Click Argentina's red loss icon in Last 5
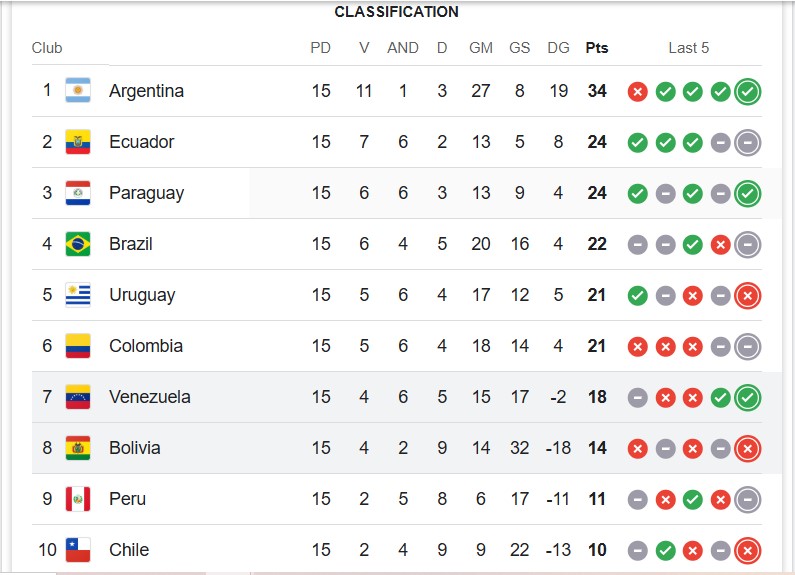 pos(637,92)
